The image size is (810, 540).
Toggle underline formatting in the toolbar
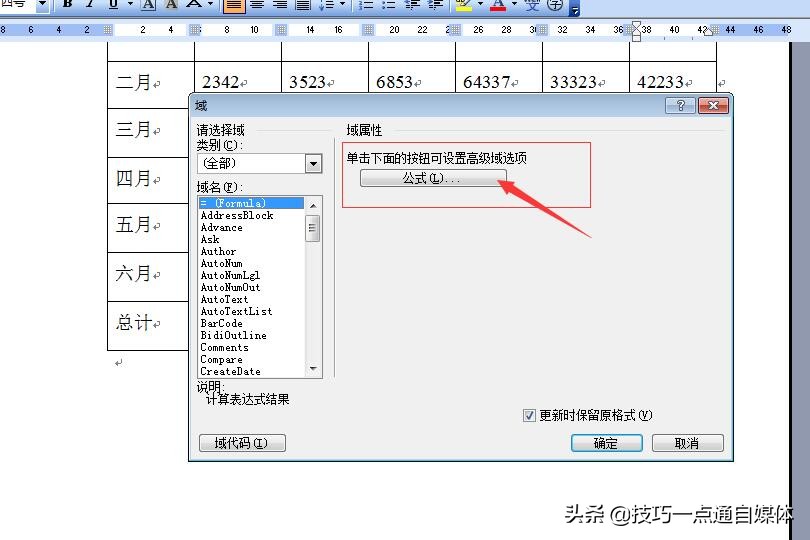pos(113,4)
